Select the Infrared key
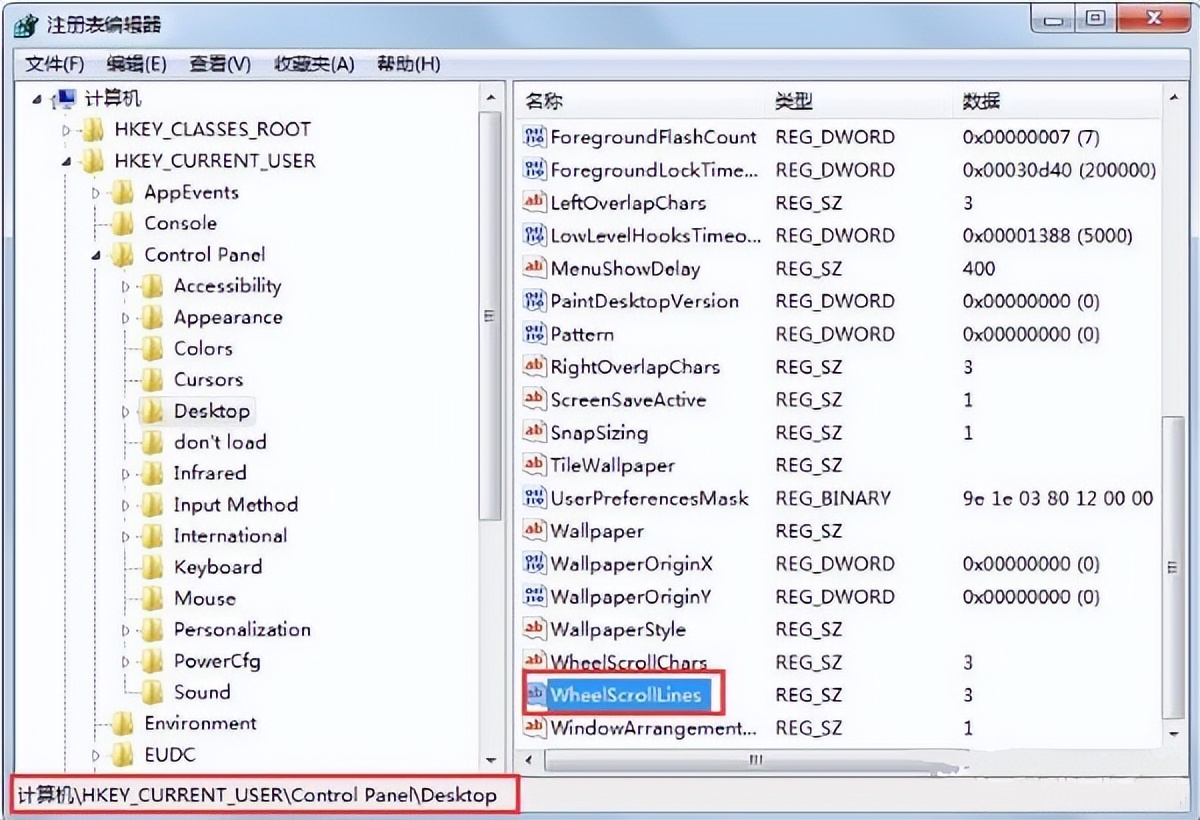1200x820 pixels. point(209,473)
